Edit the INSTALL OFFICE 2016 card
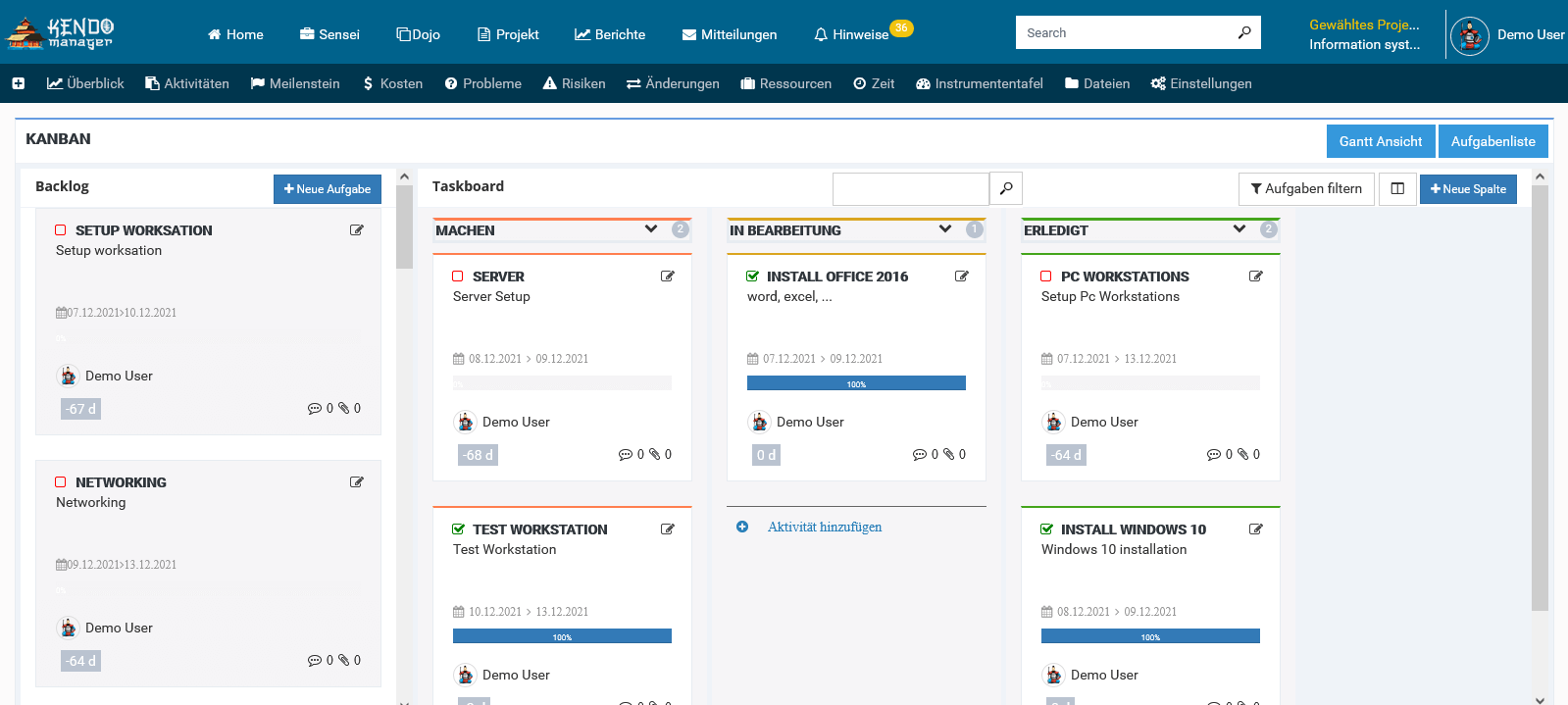Viewport: 1568px width, 705px height. 961,277
